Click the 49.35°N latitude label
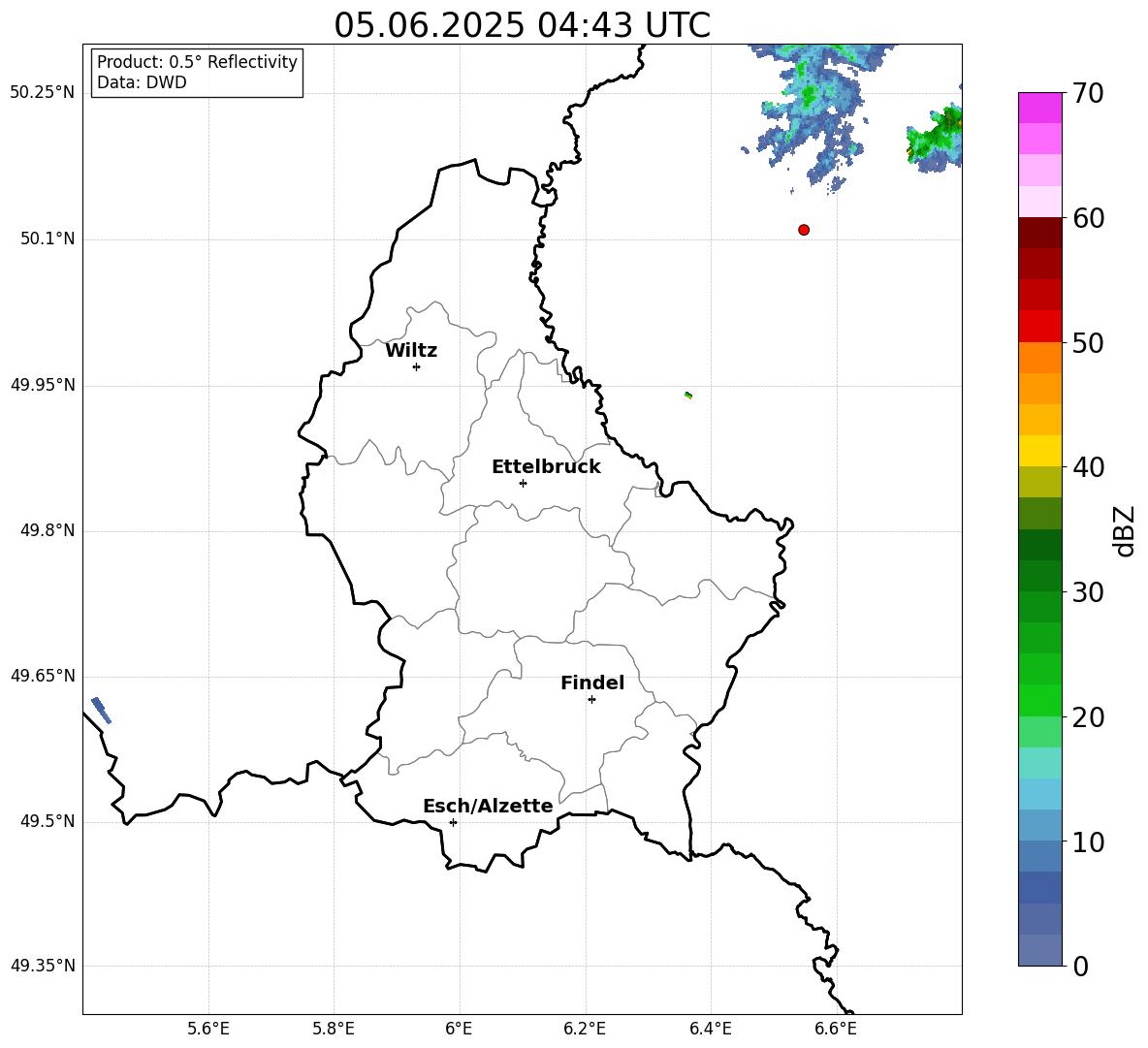 pos(43,966)
